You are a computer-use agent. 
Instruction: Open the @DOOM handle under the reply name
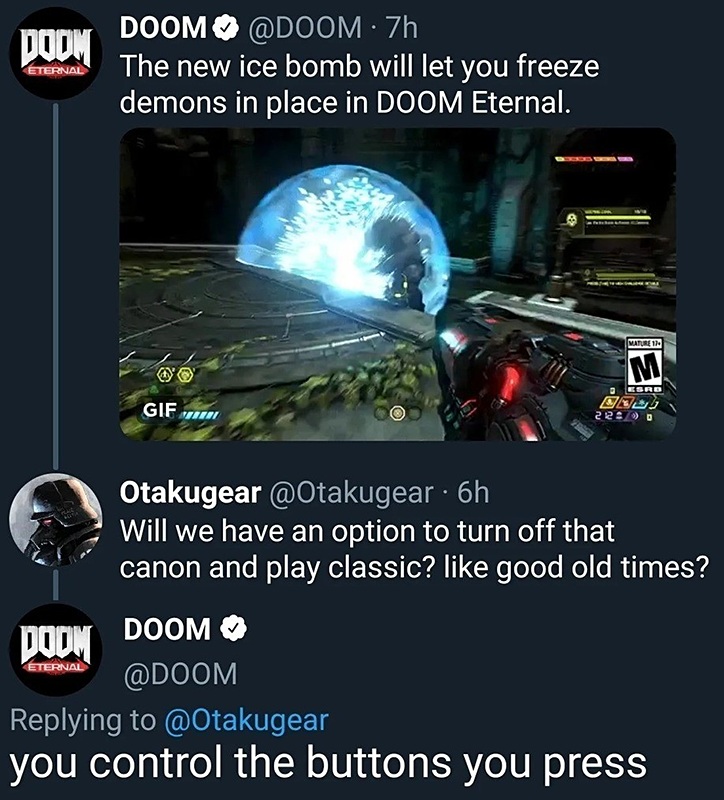181,674
